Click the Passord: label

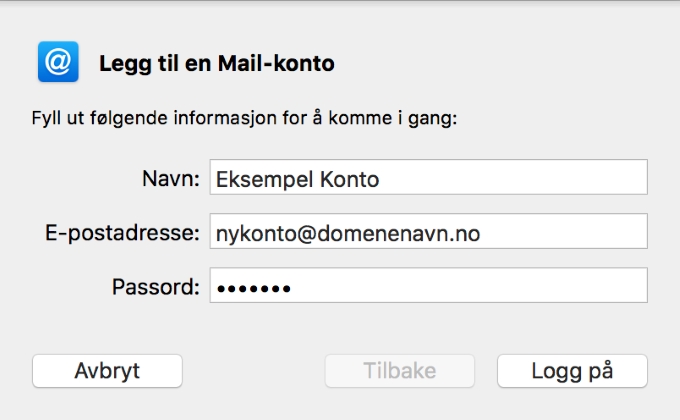click(156, 287)
